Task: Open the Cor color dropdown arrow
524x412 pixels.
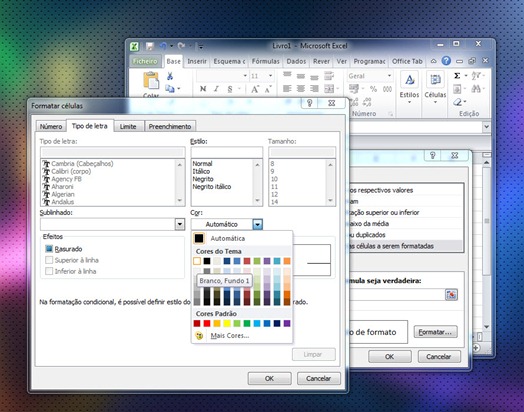Action: coord(257,224)
